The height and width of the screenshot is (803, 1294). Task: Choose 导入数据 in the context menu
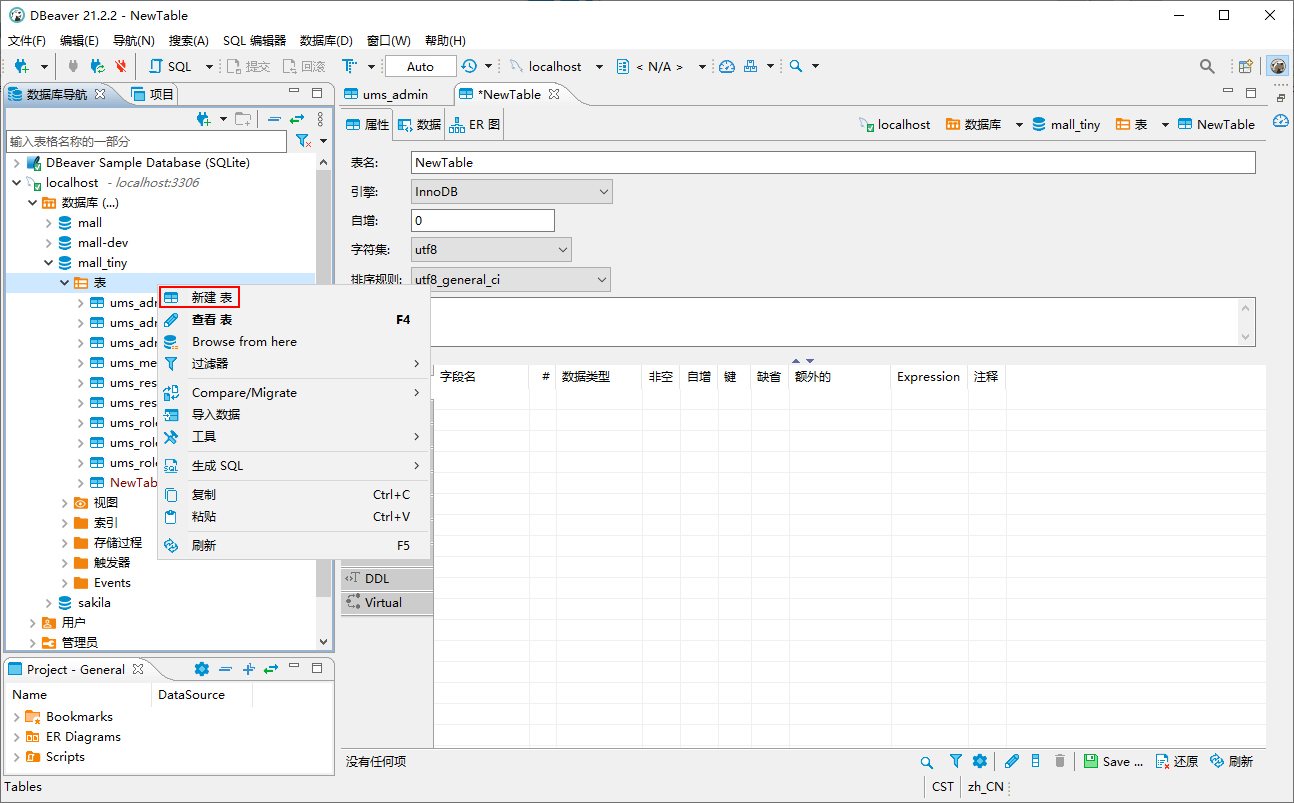click(295, 414)
